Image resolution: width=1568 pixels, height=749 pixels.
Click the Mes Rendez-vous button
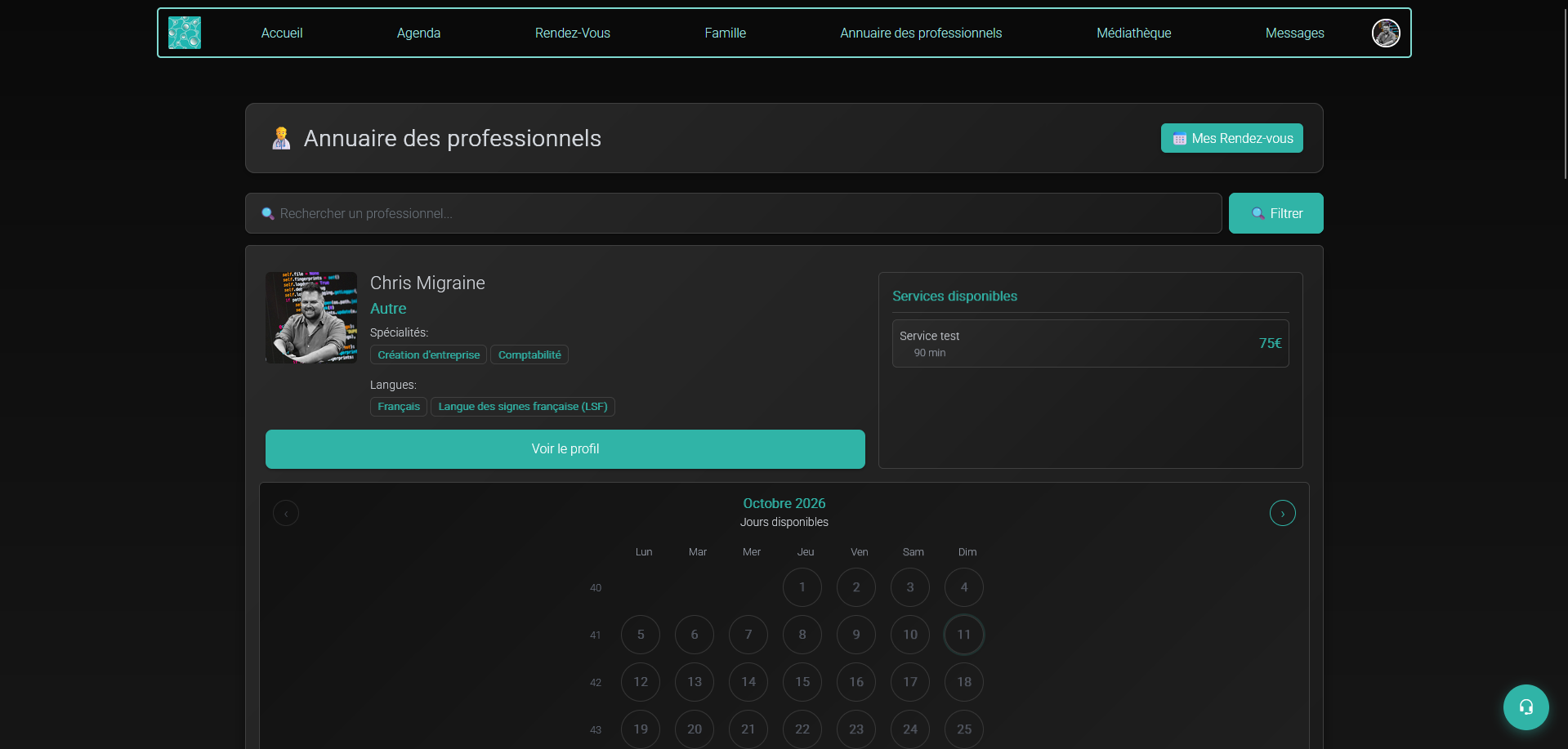(x=1232, y=138)
